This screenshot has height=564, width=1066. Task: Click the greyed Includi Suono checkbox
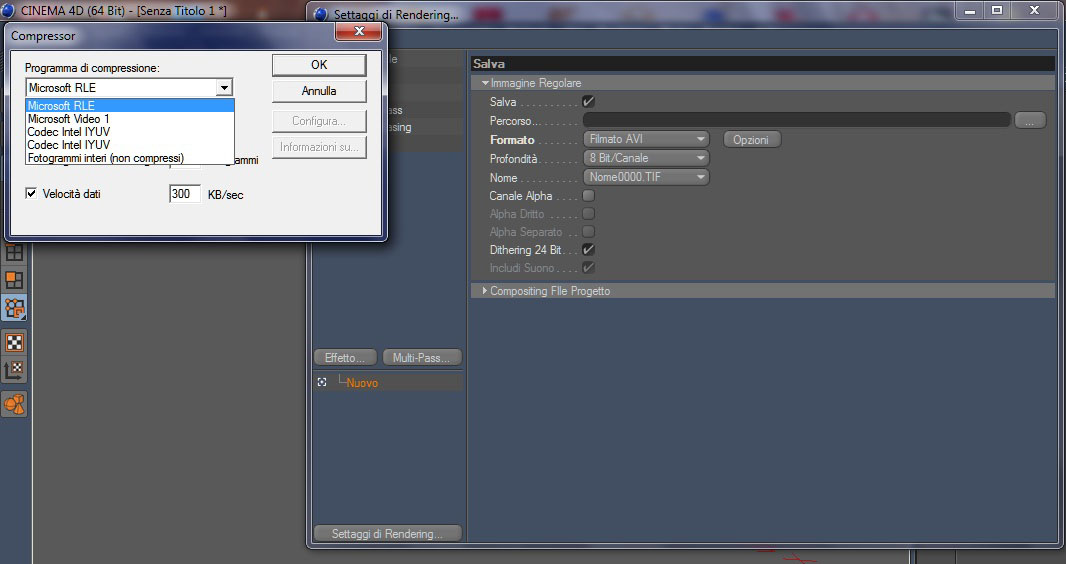[x=589, y=268]
